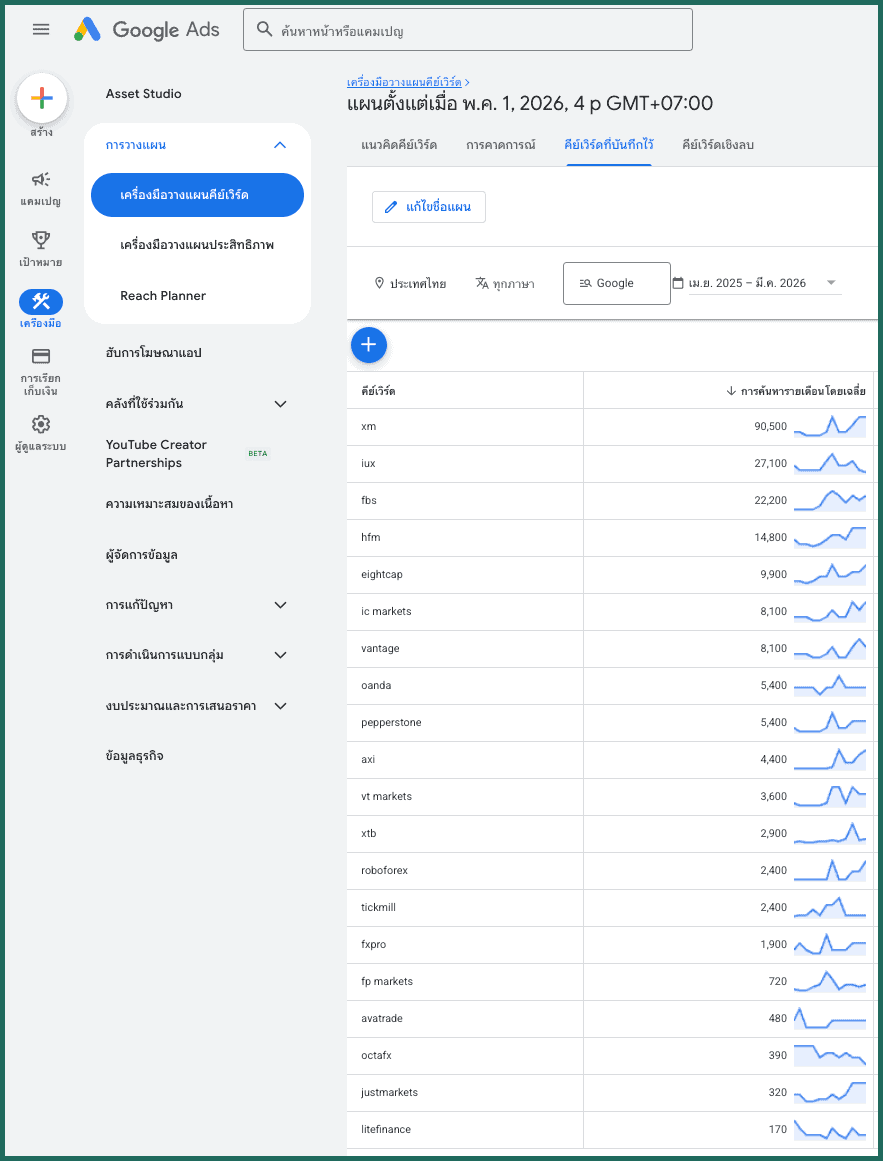
Task: Follow the เครื่องมือวางแผนคีย์เวิร์ด breadcrumb link
Action: [404, 82]
